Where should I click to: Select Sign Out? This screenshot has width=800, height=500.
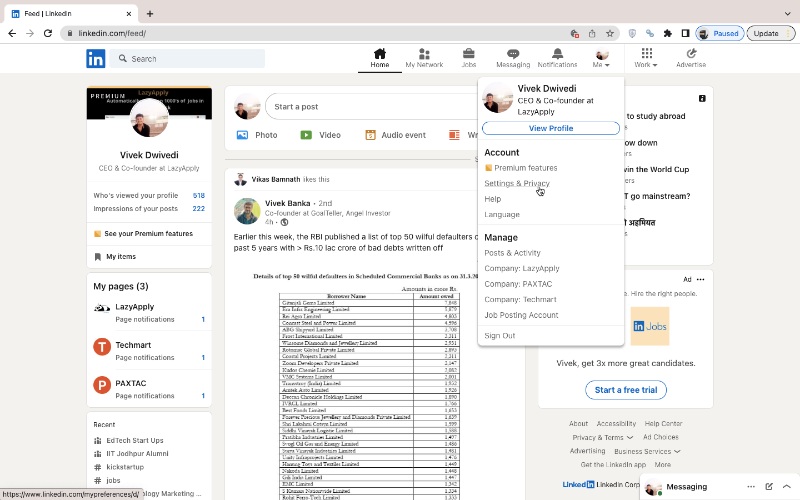[x=500, y=336]
